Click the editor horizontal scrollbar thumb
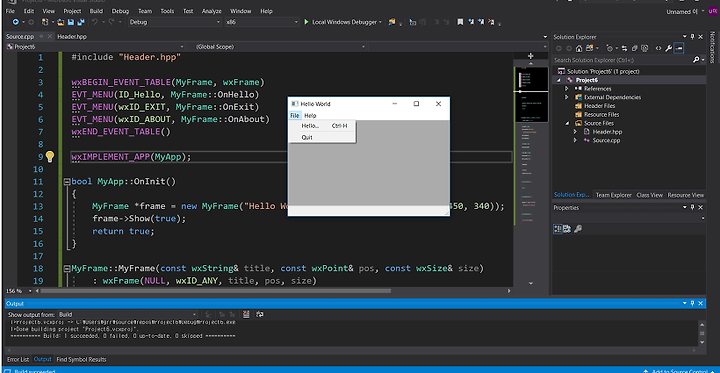 [216, 291]
